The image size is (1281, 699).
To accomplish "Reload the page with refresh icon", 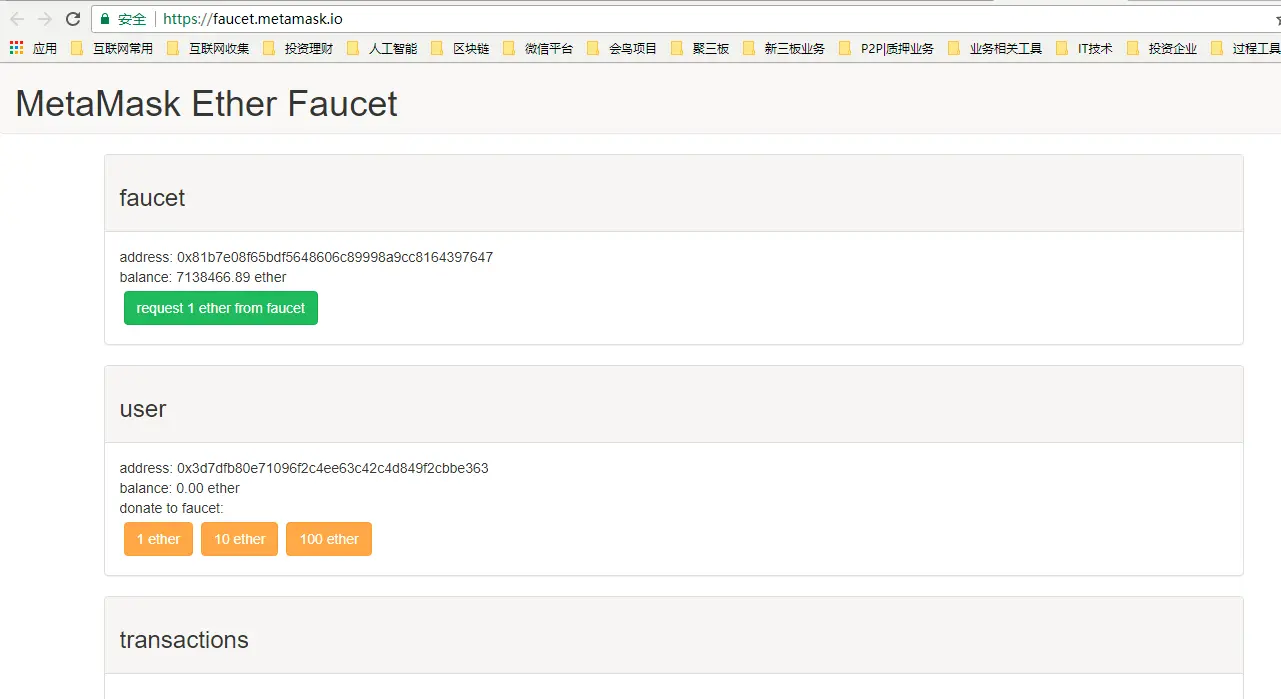I will tap(73, 19).
